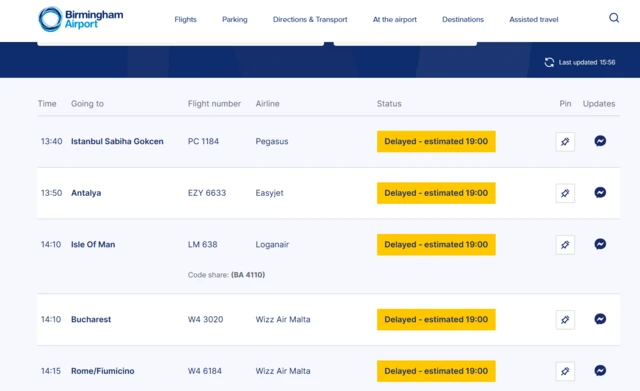Viewport: 640px width, 391px height.
Task: Expand the At the airport menu
Action: 395,19
